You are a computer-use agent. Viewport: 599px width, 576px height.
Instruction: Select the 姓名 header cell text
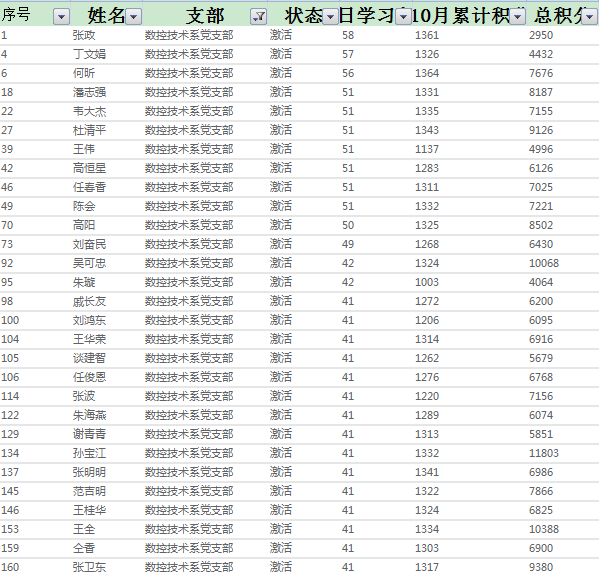(x=106, y=16)
